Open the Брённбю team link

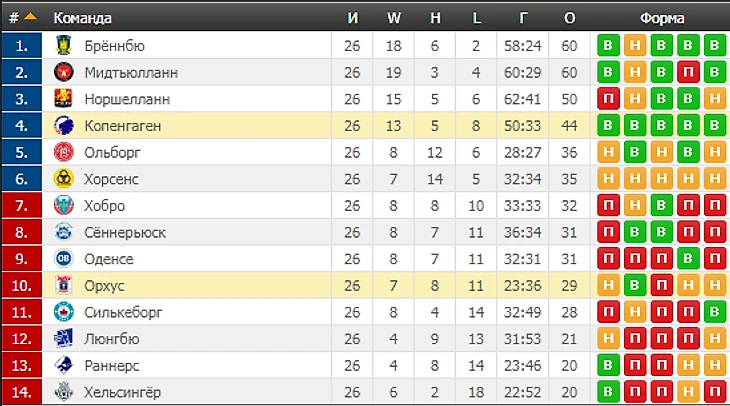click(x=115, y=46)
